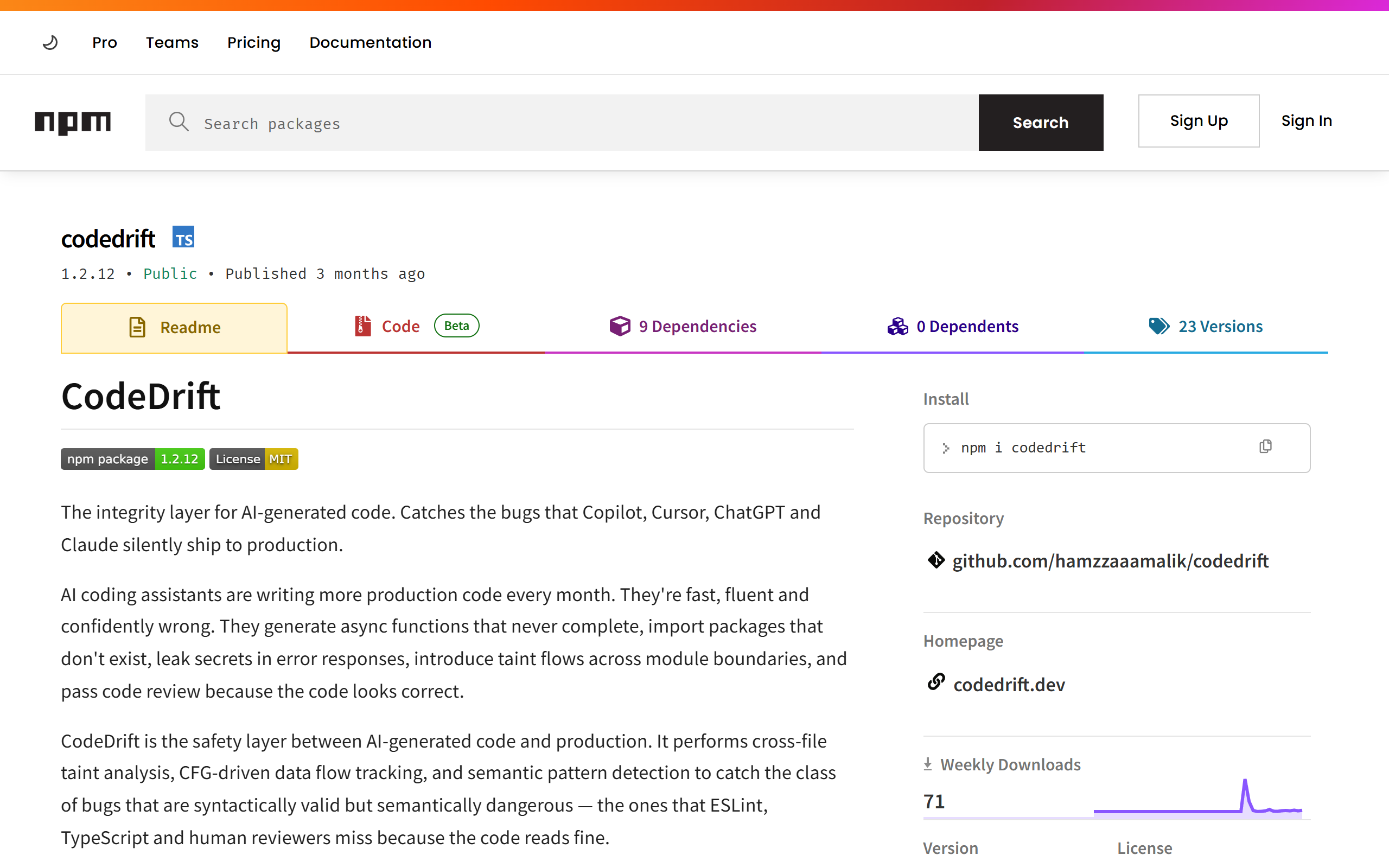Image resolution: width=1389 pixels, height=868 pixels.
Task: Click the green Public label
Action: tap(170, 274)
